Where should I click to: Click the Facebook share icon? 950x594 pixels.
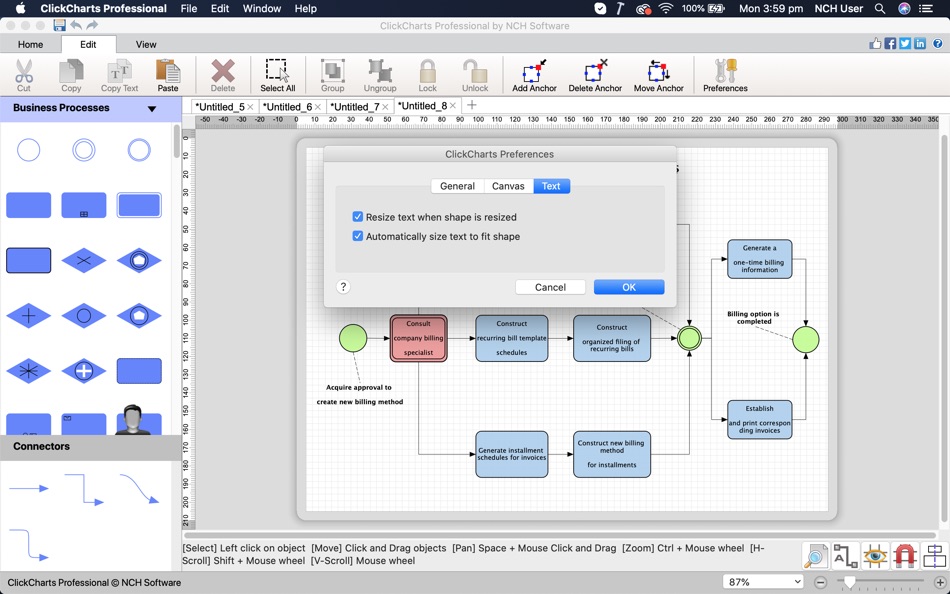[x=890, y=44]
